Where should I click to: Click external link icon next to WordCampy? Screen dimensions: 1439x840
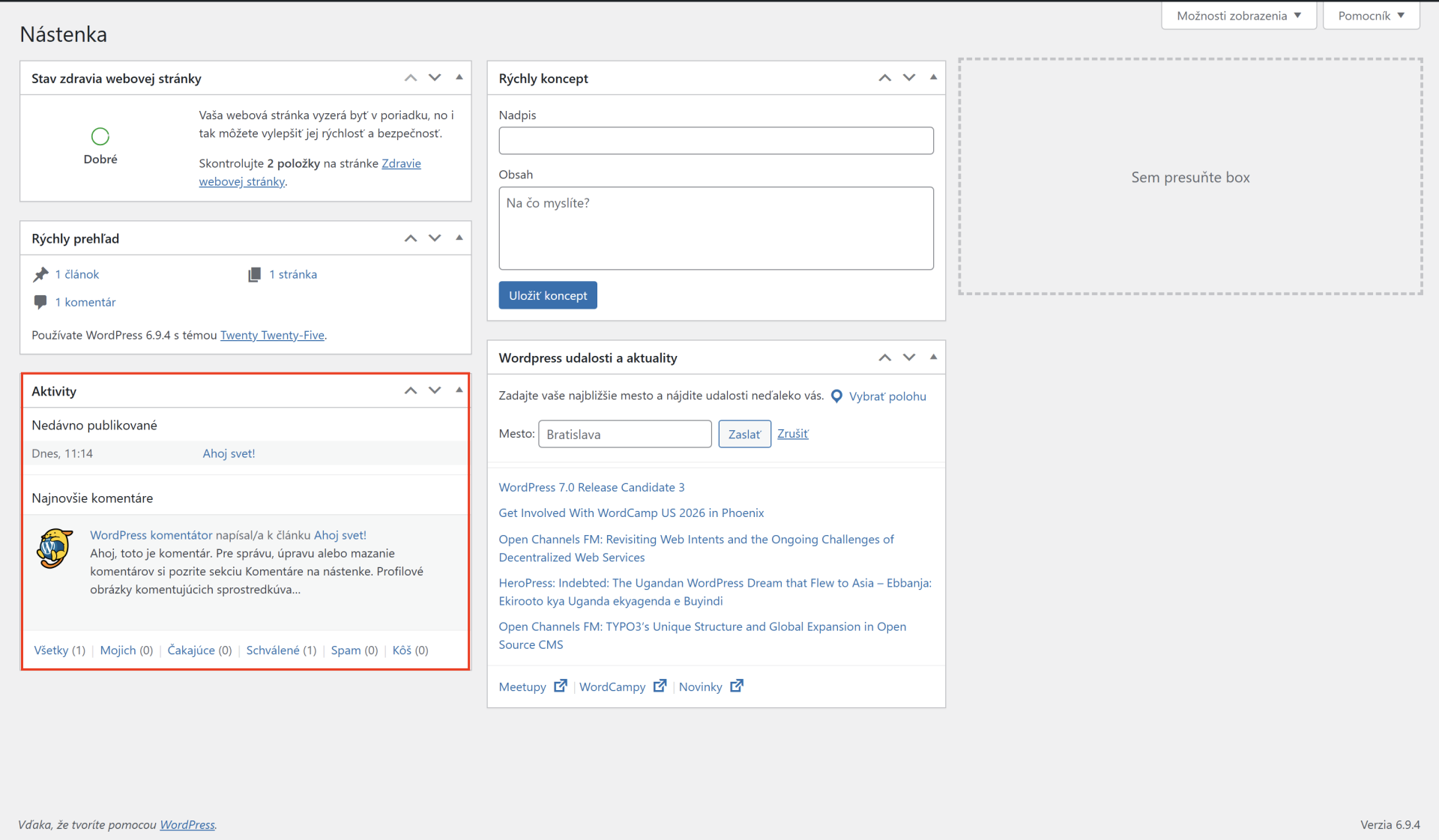(x=660, y=686)
